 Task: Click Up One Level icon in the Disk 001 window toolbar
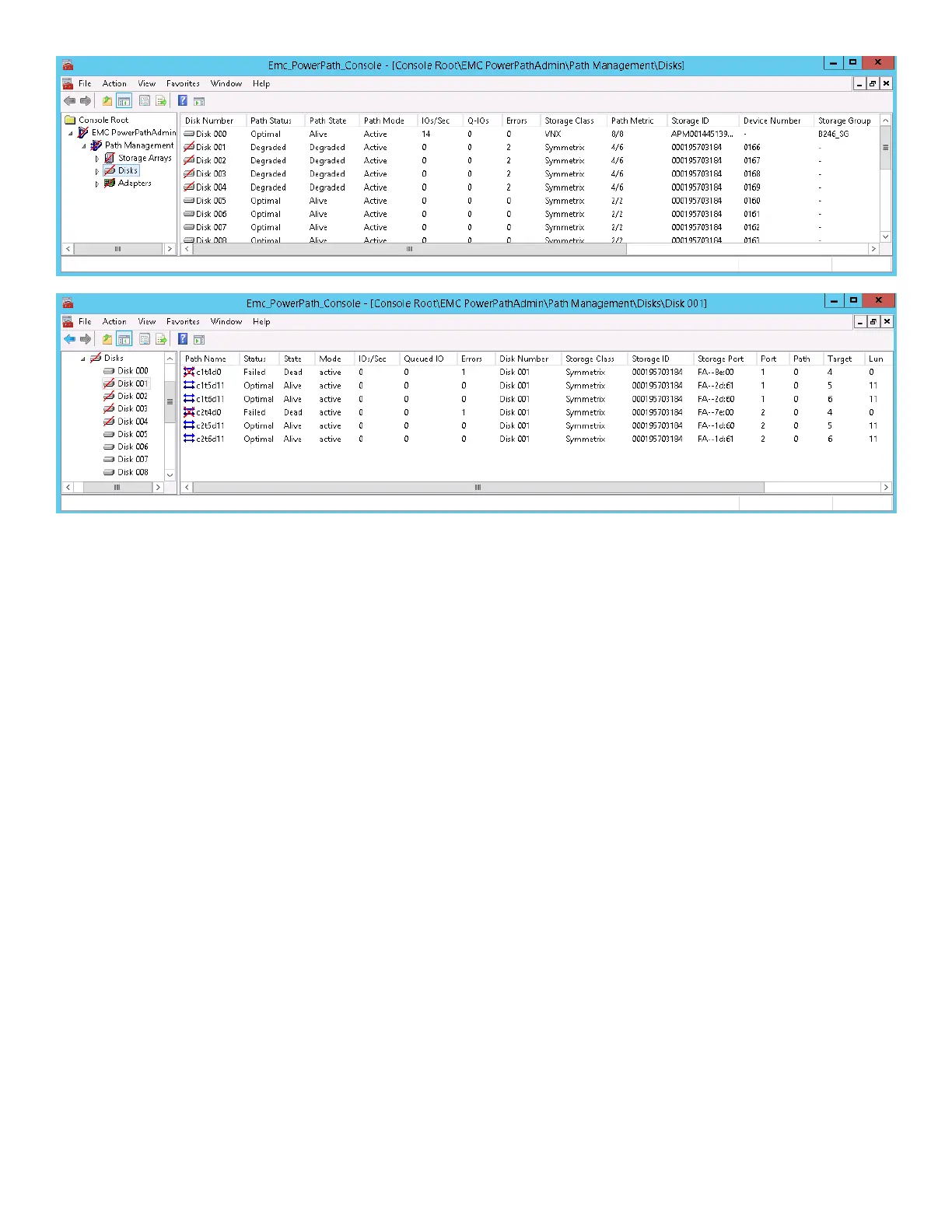(x=107, y=339)
